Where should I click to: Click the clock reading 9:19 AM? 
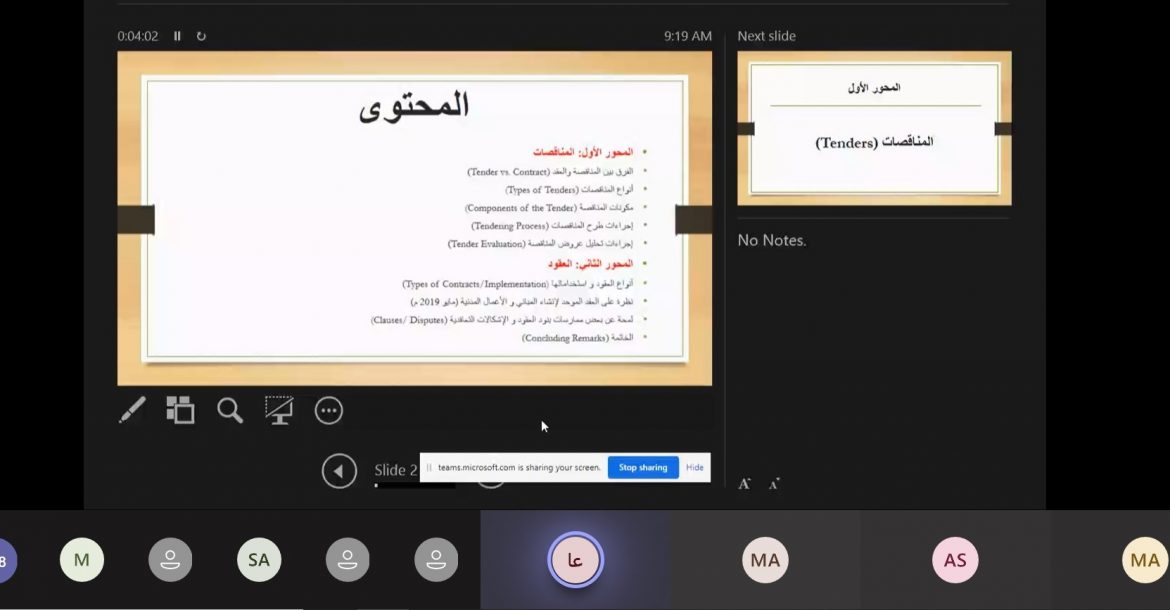pos(687,36)
